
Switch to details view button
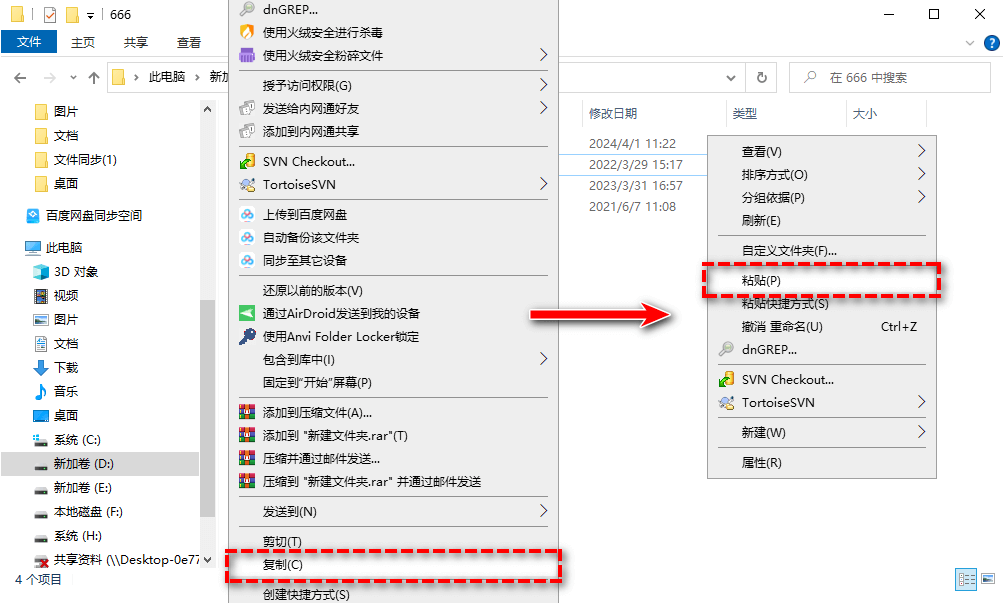pyautogui.click(x=966, y=579)
